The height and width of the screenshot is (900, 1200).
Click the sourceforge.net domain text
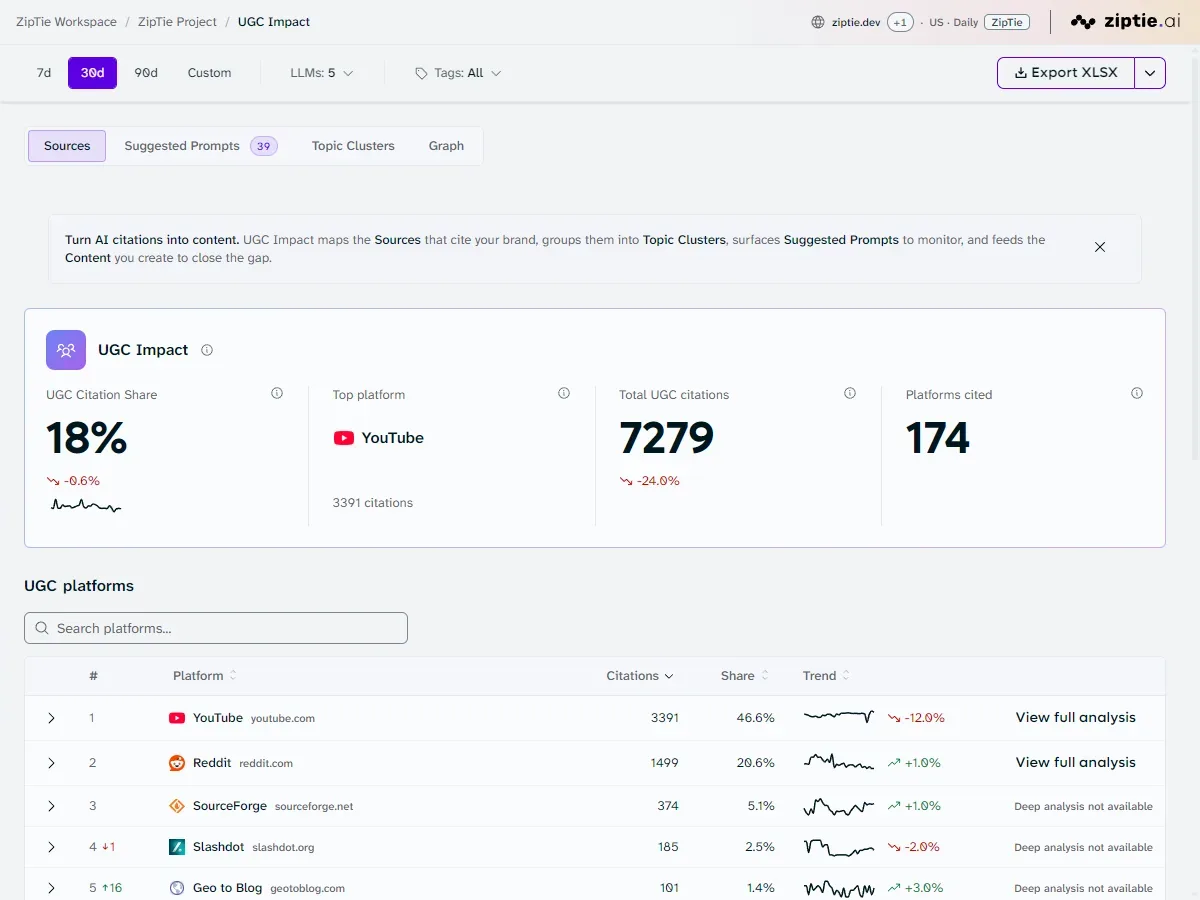tap(314, 807)
